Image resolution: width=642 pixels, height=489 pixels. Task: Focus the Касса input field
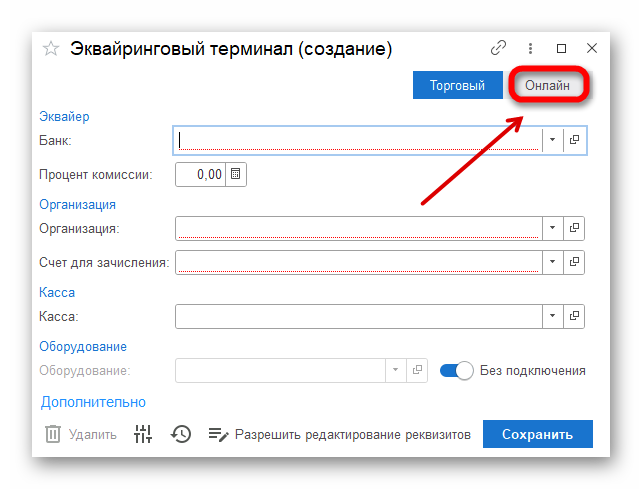click(x=359, y=316)
